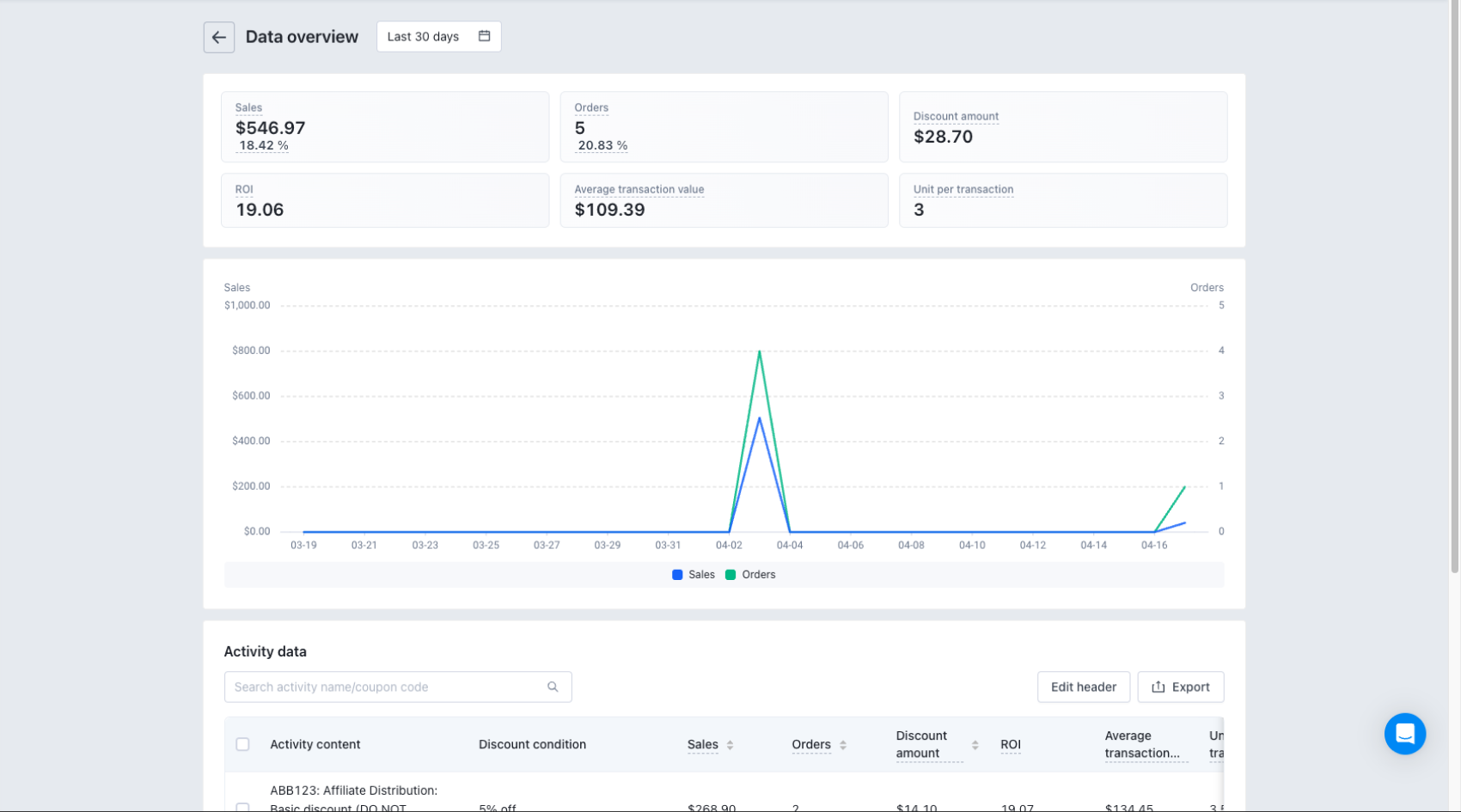Image resolution: width=1461 pixels, height=812 pixels.
Task: Toggle the select-all checkbox in table header
Action: (x=242, y=744)
